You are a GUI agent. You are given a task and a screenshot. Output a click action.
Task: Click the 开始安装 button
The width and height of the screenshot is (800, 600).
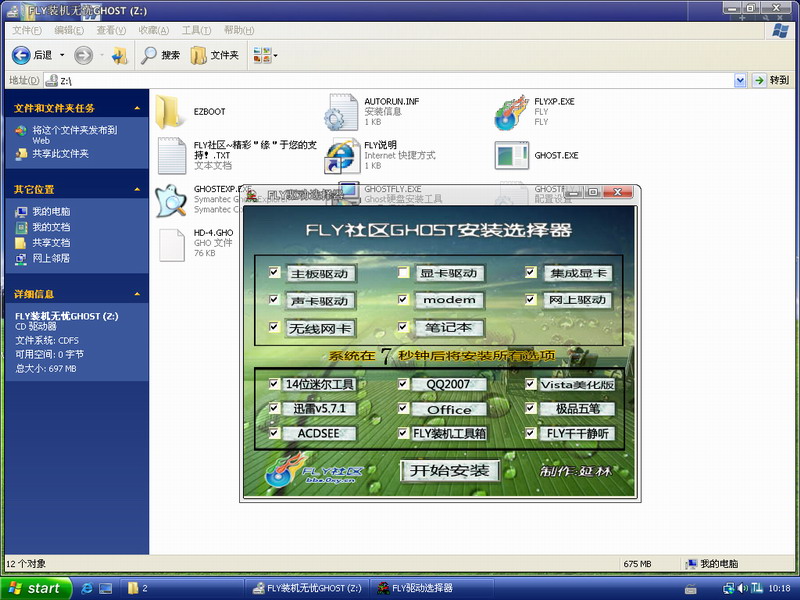(x=449, y=470)
